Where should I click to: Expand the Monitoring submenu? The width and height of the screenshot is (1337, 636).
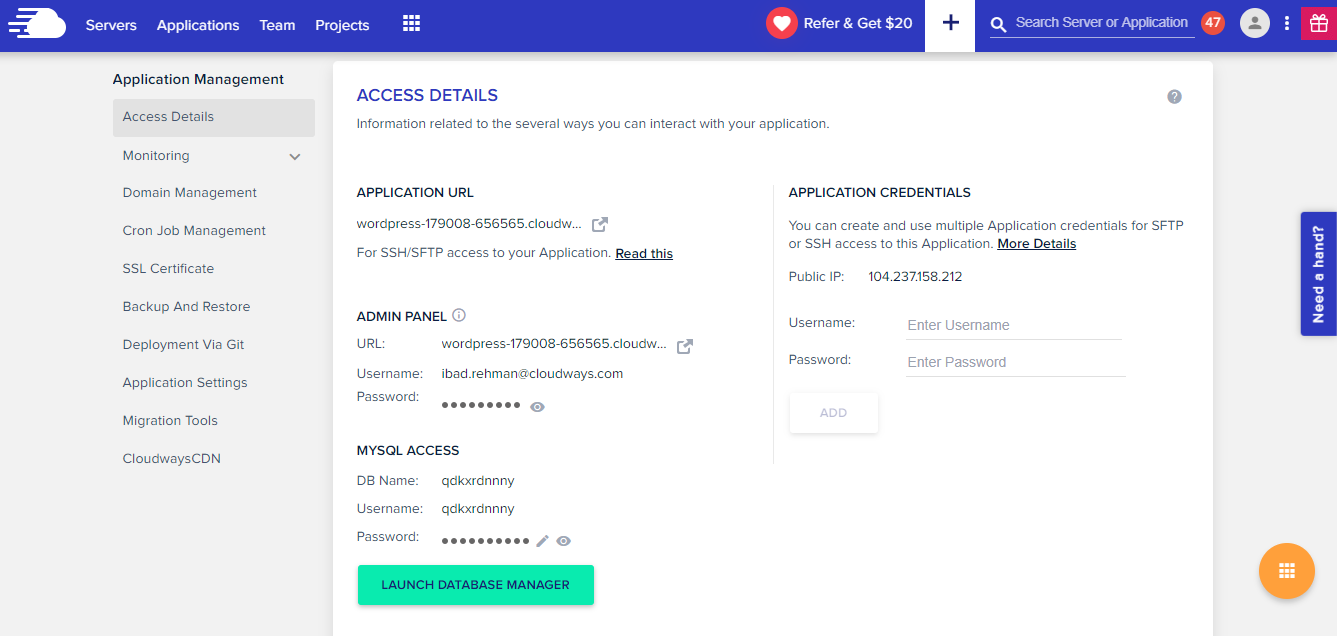coord(295,157)
